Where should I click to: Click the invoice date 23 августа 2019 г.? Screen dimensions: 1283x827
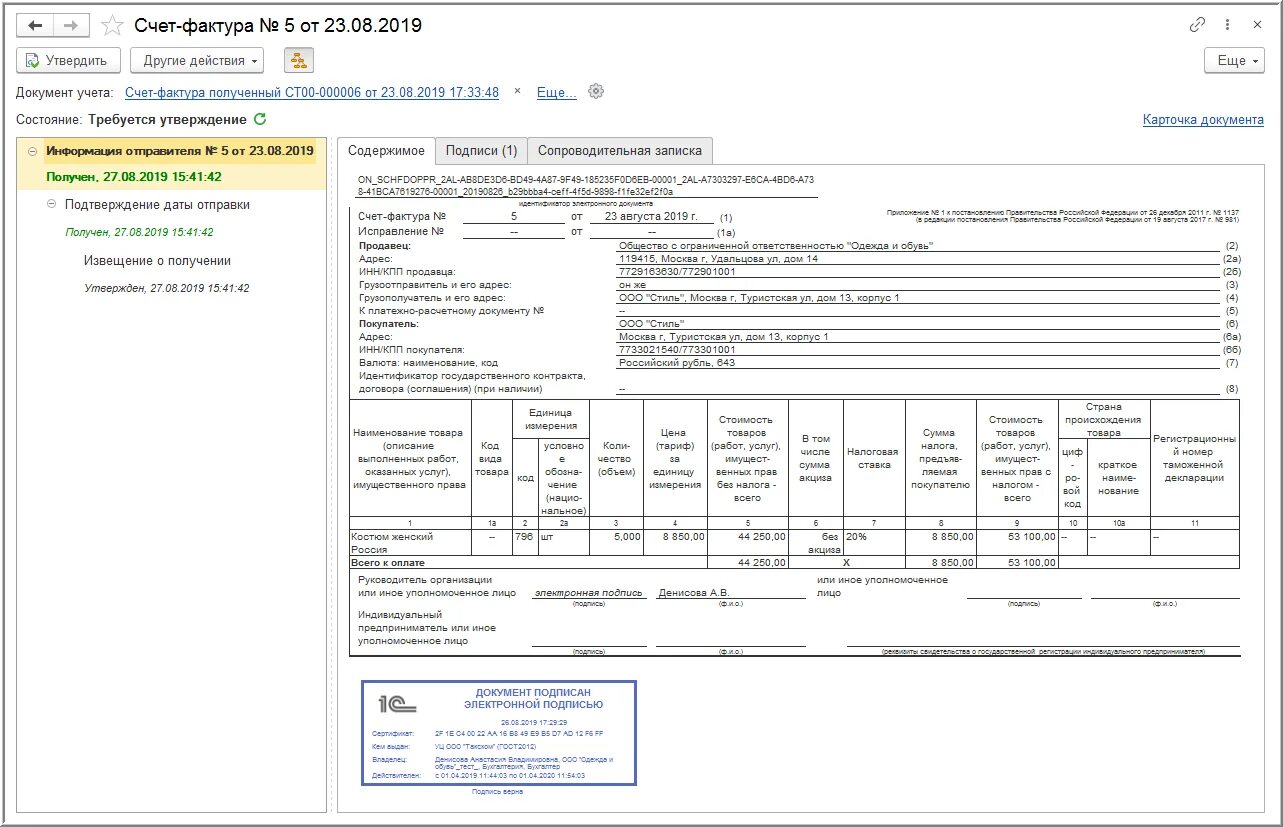[651, 216]
